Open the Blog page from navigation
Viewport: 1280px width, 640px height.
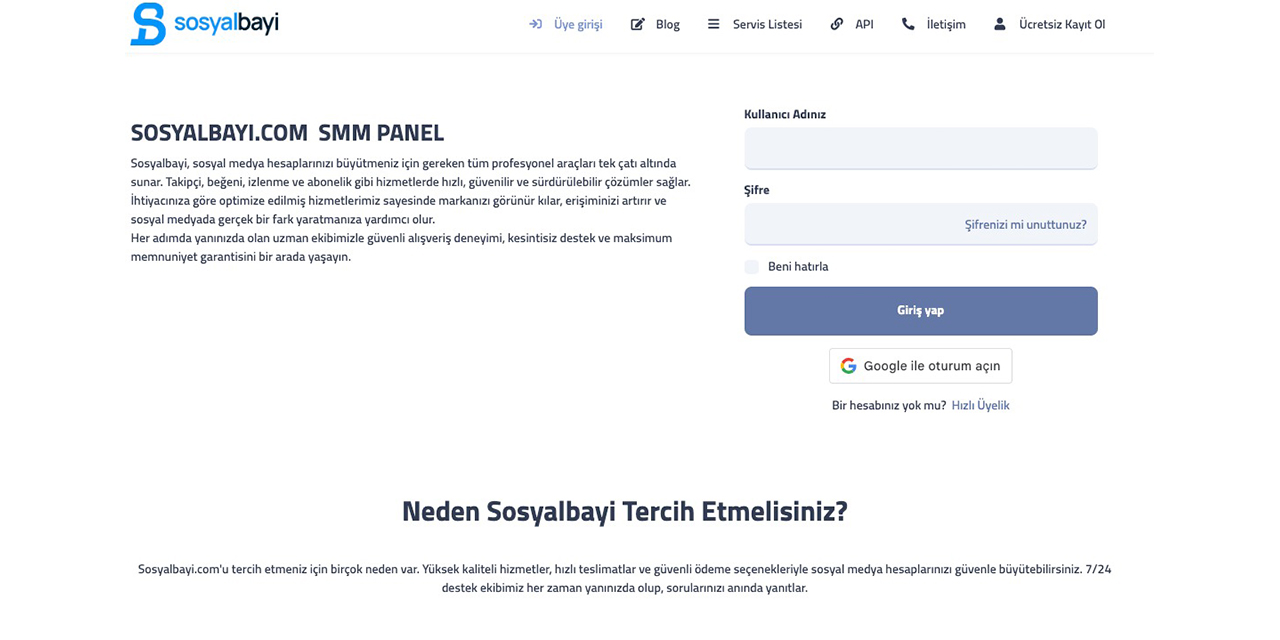click(x=667, y=24)
